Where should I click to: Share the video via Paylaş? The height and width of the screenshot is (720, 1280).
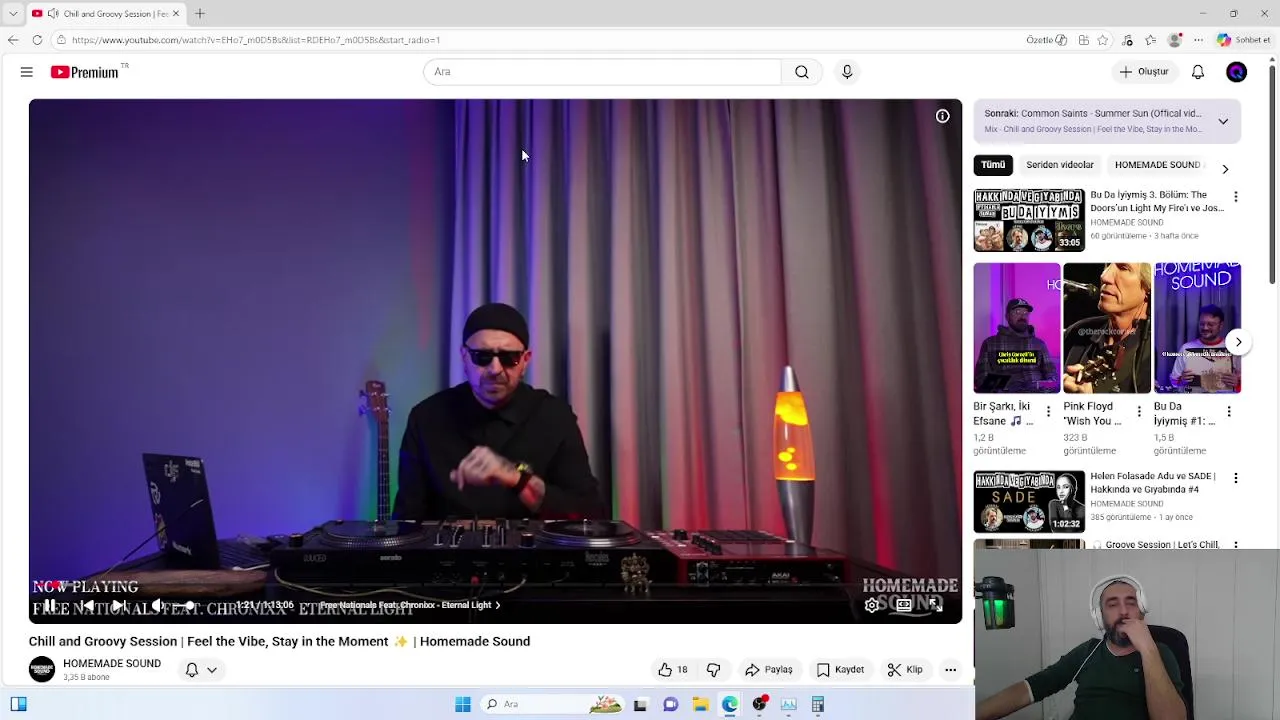(x=769, y=670)
